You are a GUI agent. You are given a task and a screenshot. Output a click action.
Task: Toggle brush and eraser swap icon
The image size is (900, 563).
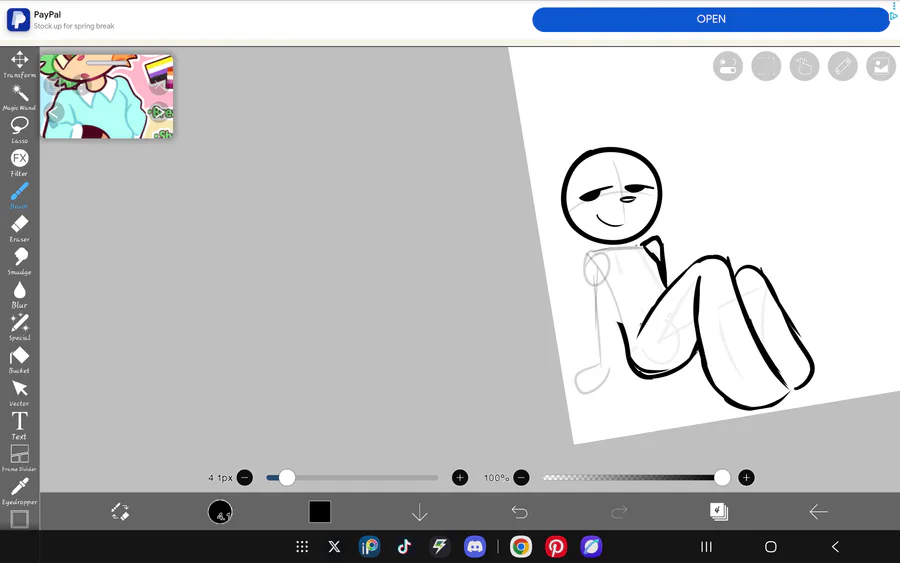(120, 511)
